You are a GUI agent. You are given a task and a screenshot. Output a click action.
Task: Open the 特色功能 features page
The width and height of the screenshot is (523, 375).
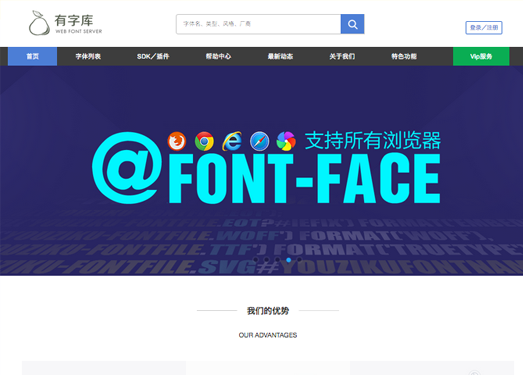coord(404,56)
